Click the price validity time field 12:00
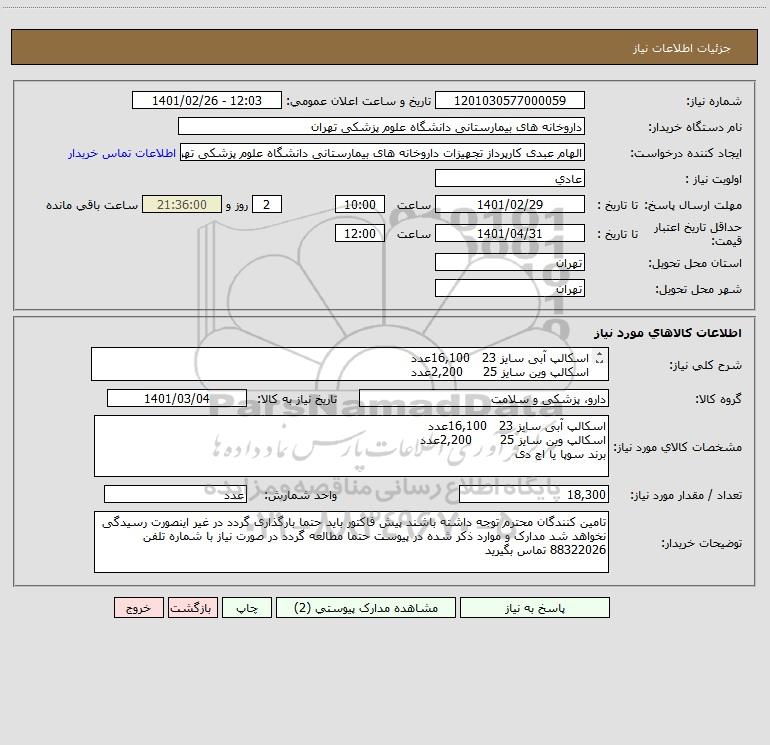 (359, 233)
